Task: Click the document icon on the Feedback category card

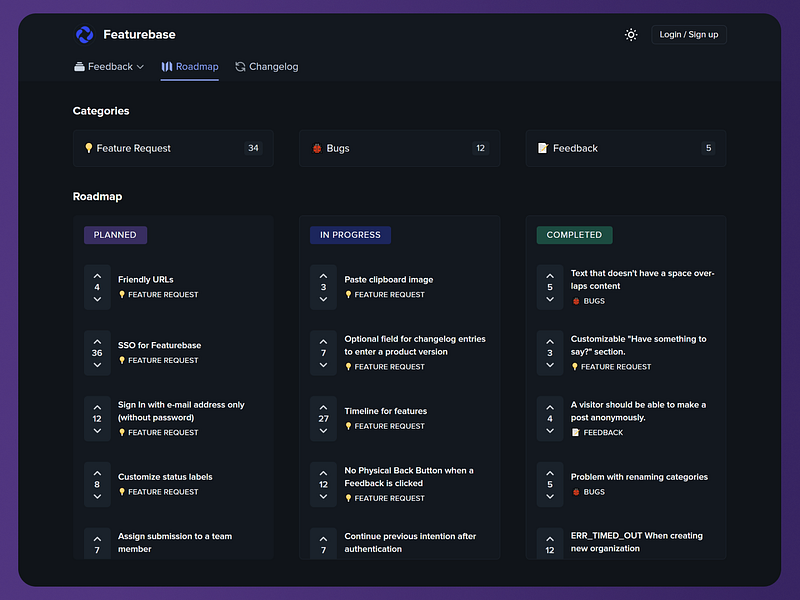Action: 542,148
